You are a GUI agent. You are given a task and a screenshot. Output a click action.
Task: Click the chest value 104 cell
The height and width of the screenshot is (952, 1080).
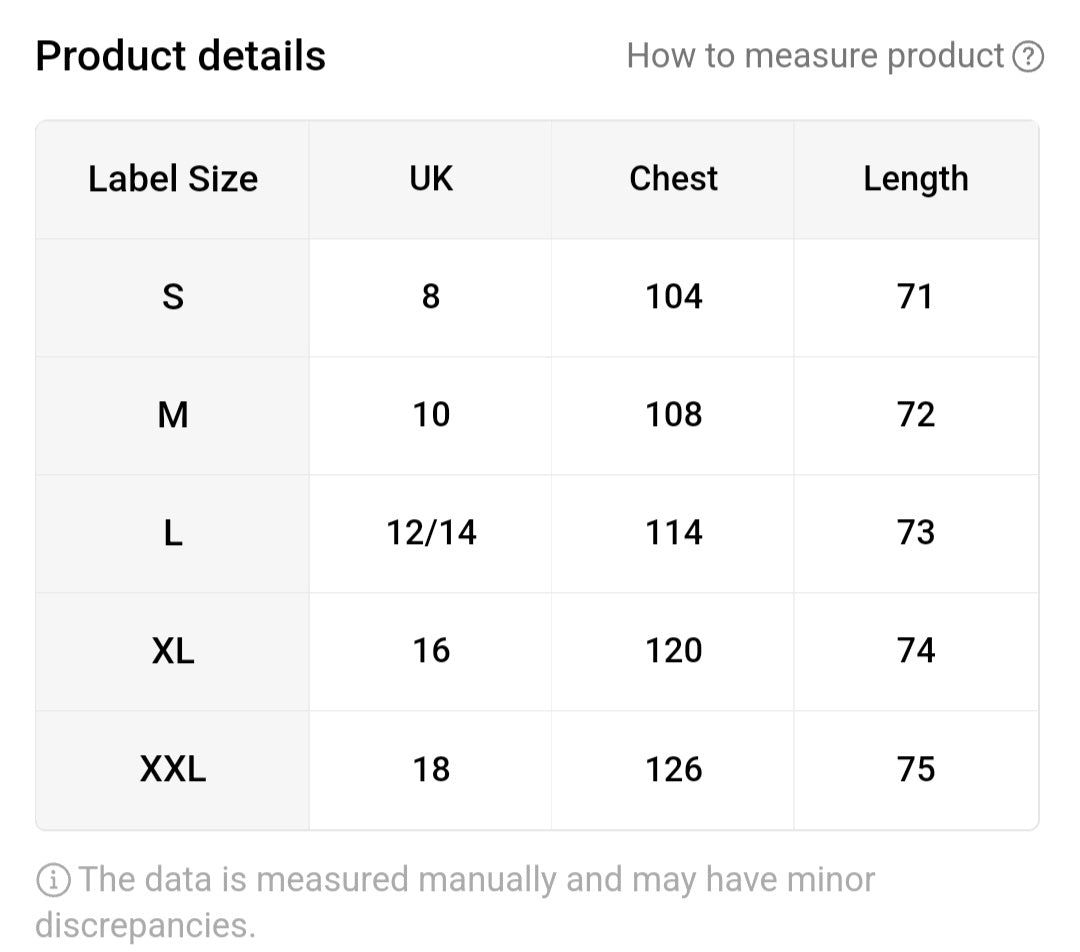pos(673,298)
